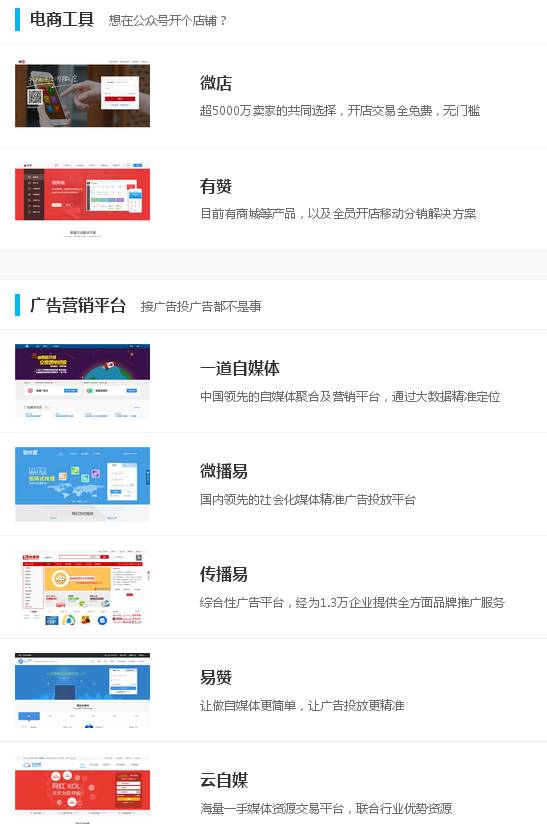Click the 有赞 title link
Screen dimensions: 547x824
tap(215, 186)
